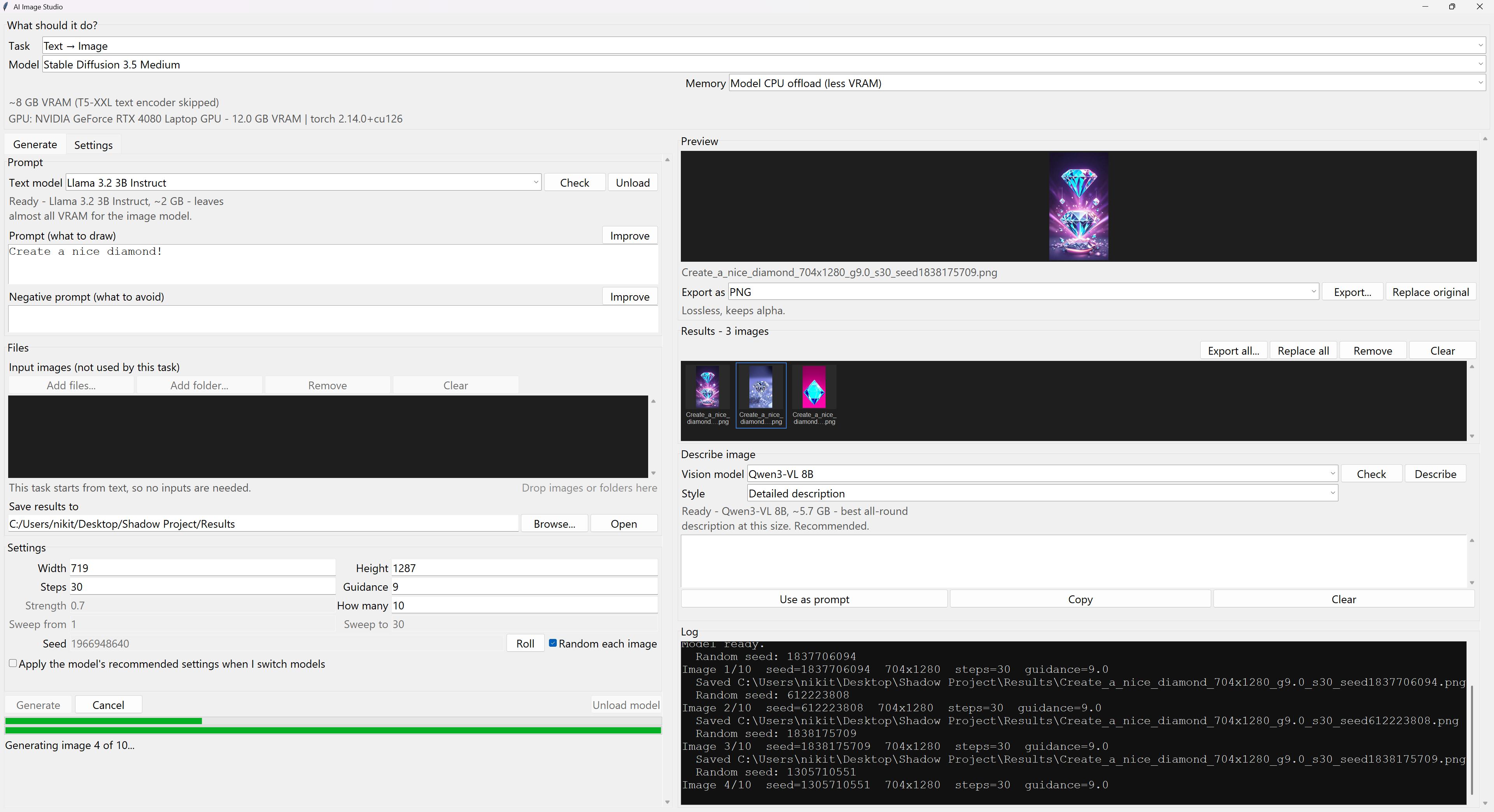The width and height of the screenshot is (1494, 812).
Task: Select the first purple diamond result thumbnail
Action: point(707,395)
